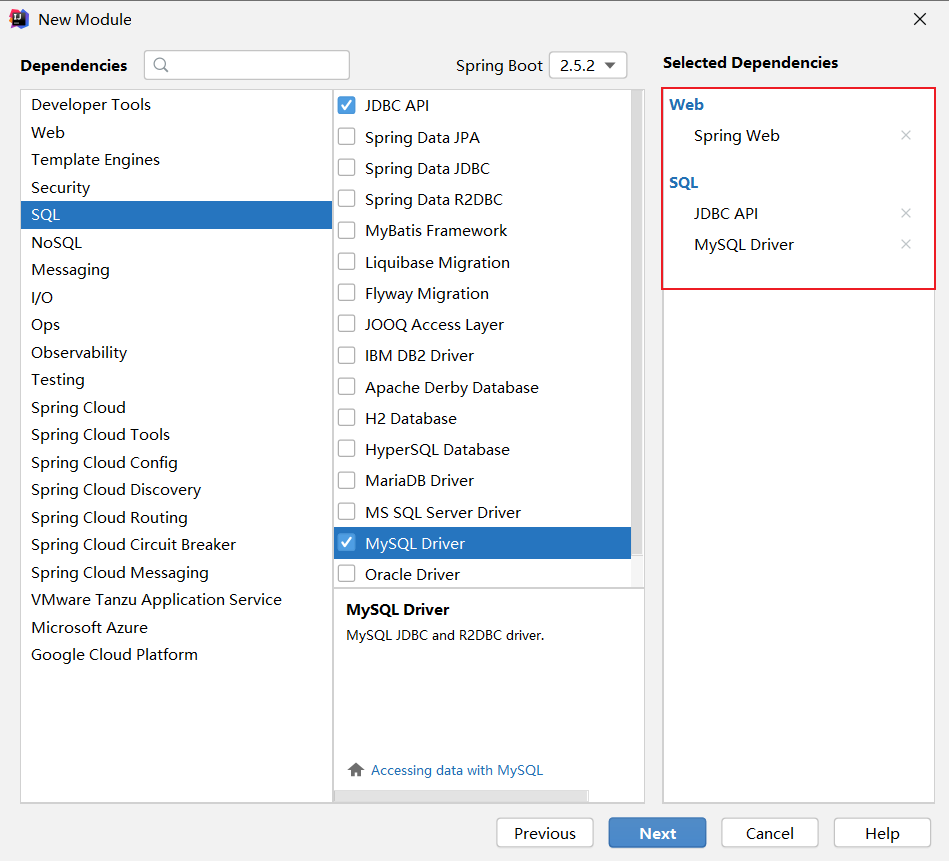Click the home icon beside MySQL guide link
This screenshot has width=949, height=861.
(356, 770)
